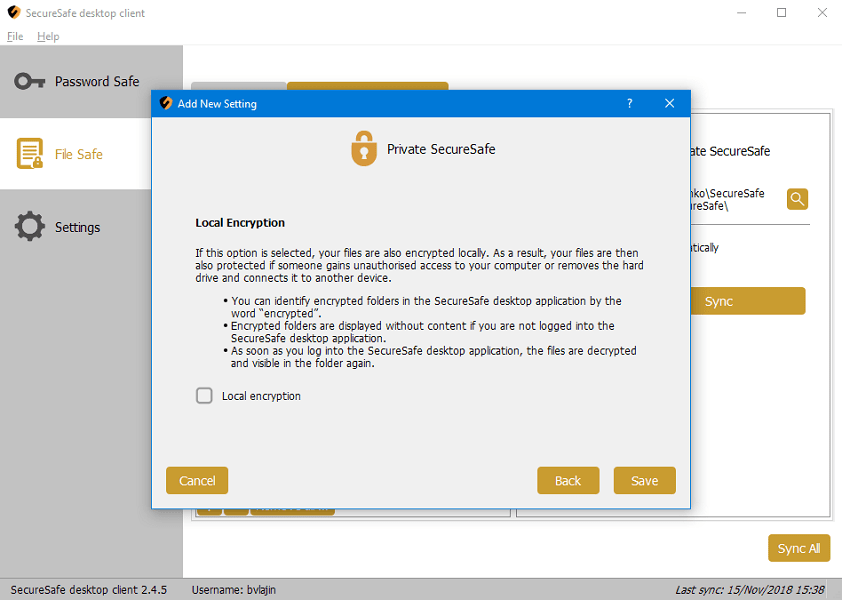Image resolution: width=842 pixels, height=600 pixels.
Task: Minimize the SecureSafe desktop client window
Action: pyautogui.click(x=742, y=12)
